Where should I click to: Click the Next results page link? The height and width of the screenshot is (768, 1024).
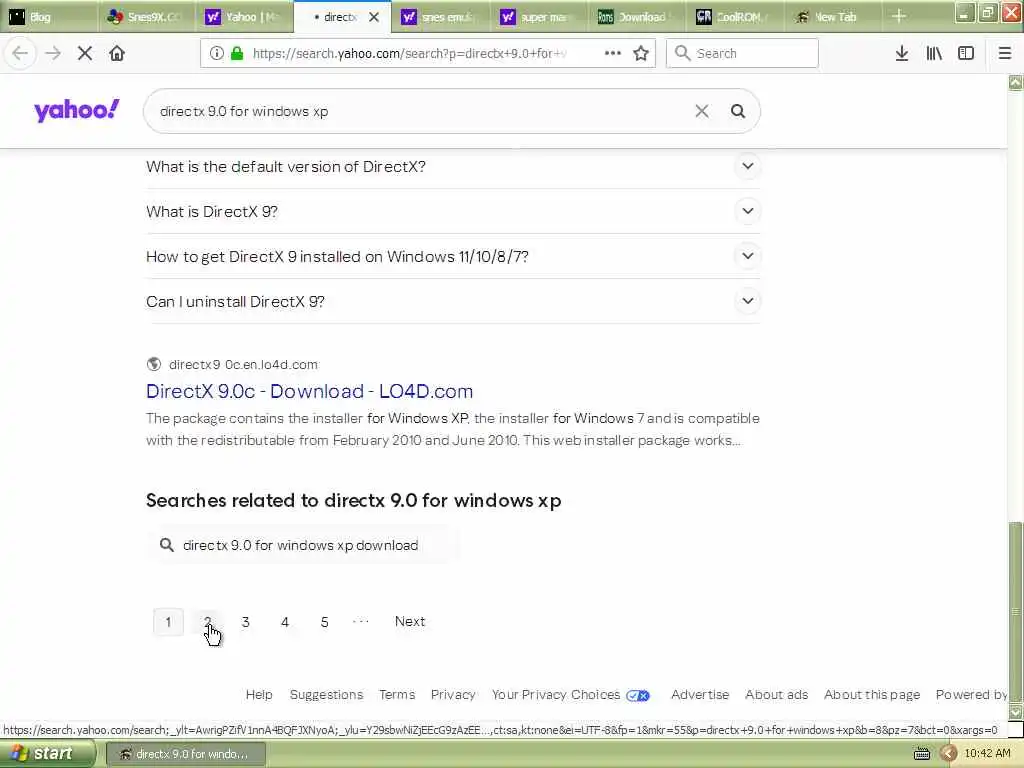(409, 621)
